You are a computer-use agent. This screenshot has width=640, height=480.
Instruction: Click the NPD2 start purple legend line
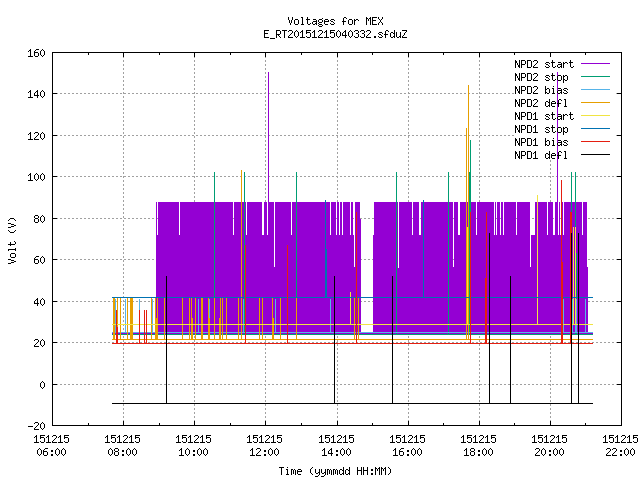[595, 64]
